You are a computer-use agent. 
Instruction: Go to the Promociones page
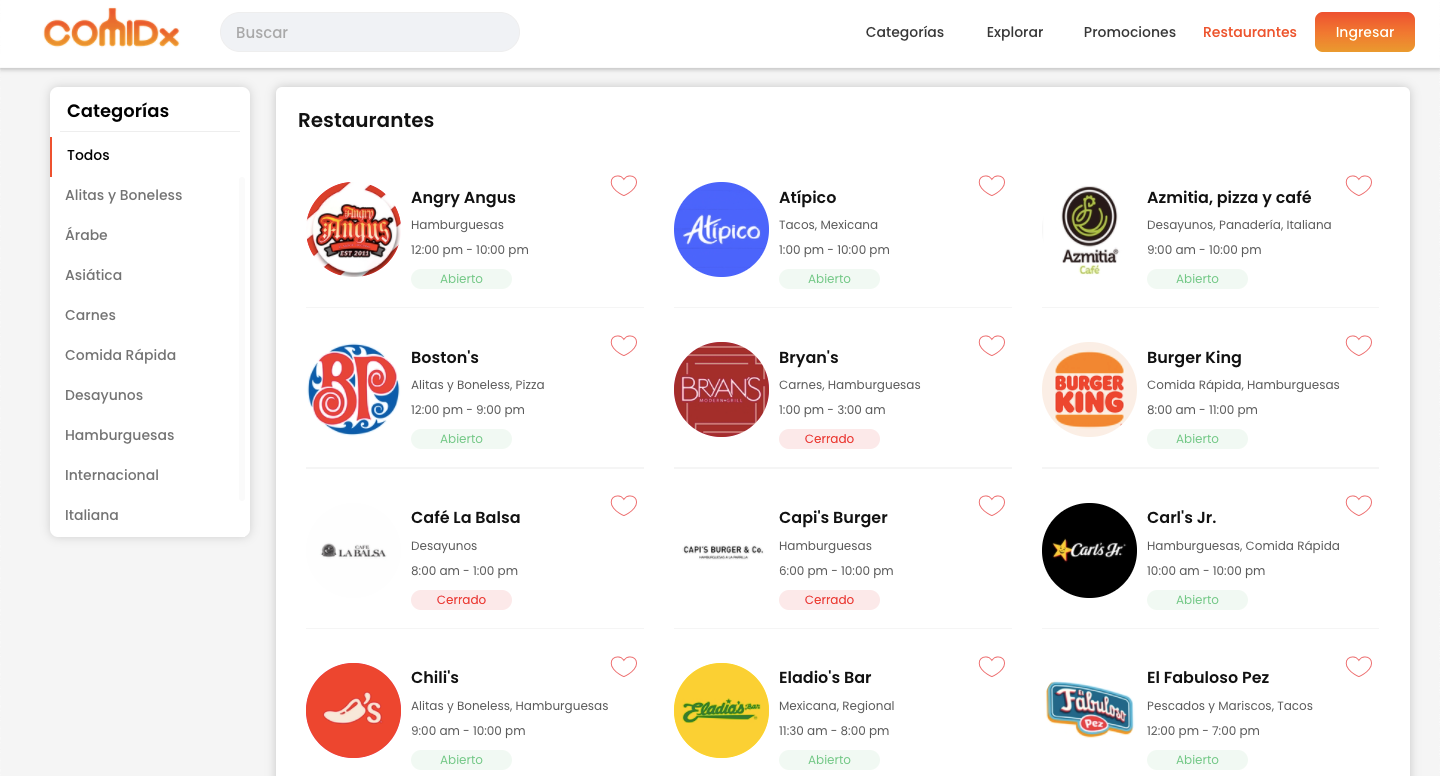pos(1130,32)
